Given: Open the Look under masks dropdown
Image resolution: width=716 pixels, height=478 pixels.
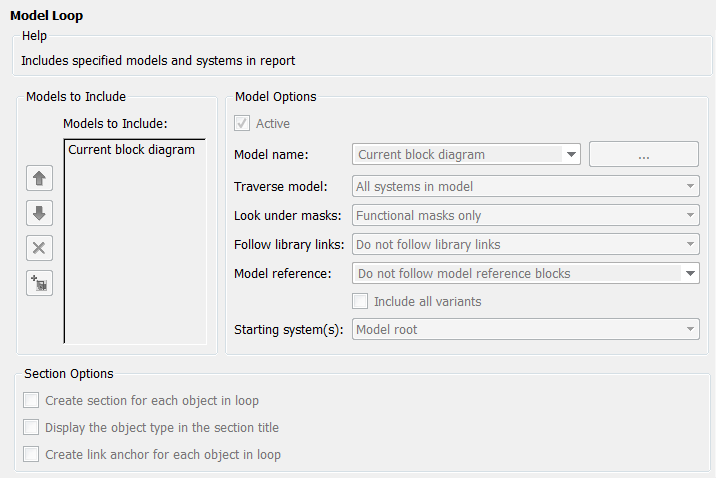Looking at the screenshot, I should 691,215.
